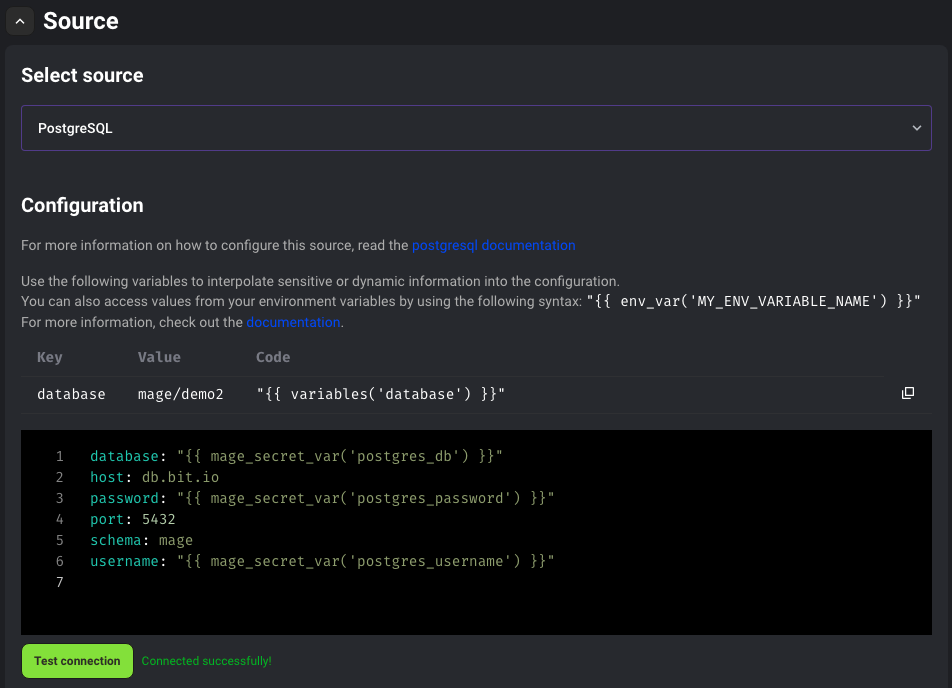
Task: Click the Source section heading
Action: pyautogui.click(x=81, y=21)
